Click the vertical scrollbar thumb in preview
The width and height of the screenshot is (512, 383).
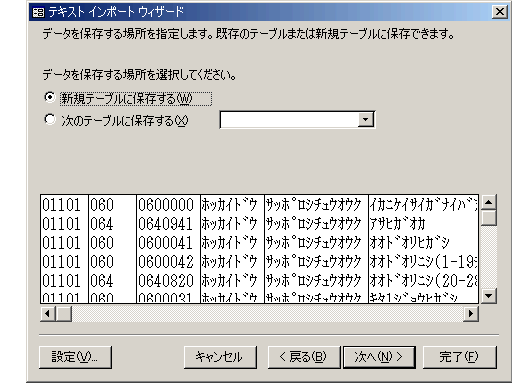click(489, 218)
